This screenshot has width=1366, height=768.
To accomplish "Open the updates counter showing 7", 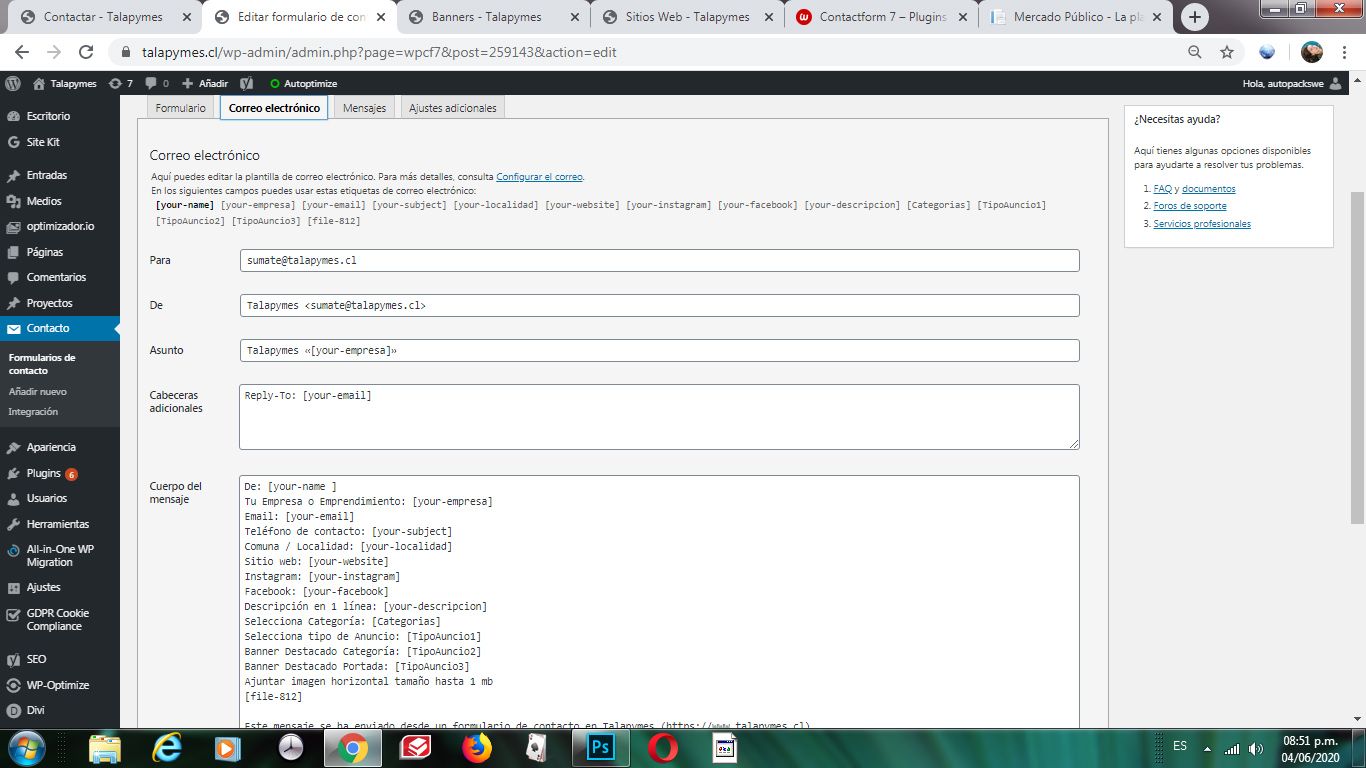I will tap(121, 84).
